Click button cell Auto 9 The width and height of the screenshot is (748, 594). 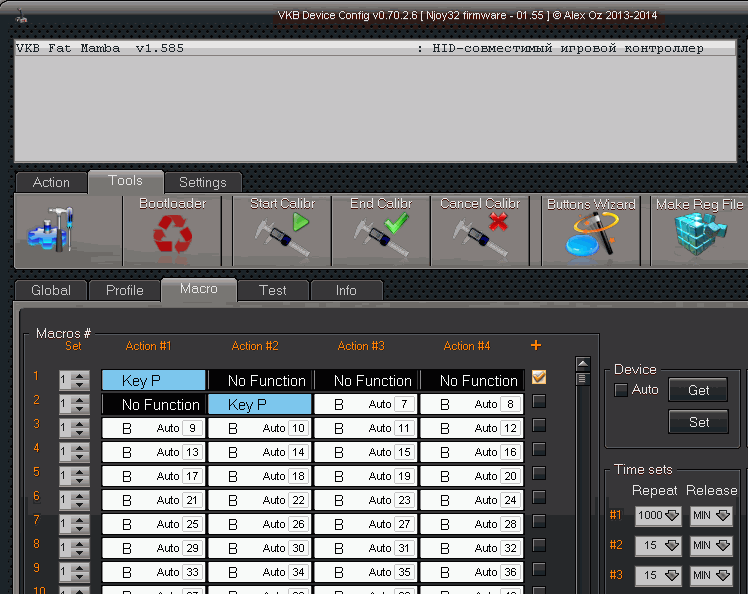point(154,428)
